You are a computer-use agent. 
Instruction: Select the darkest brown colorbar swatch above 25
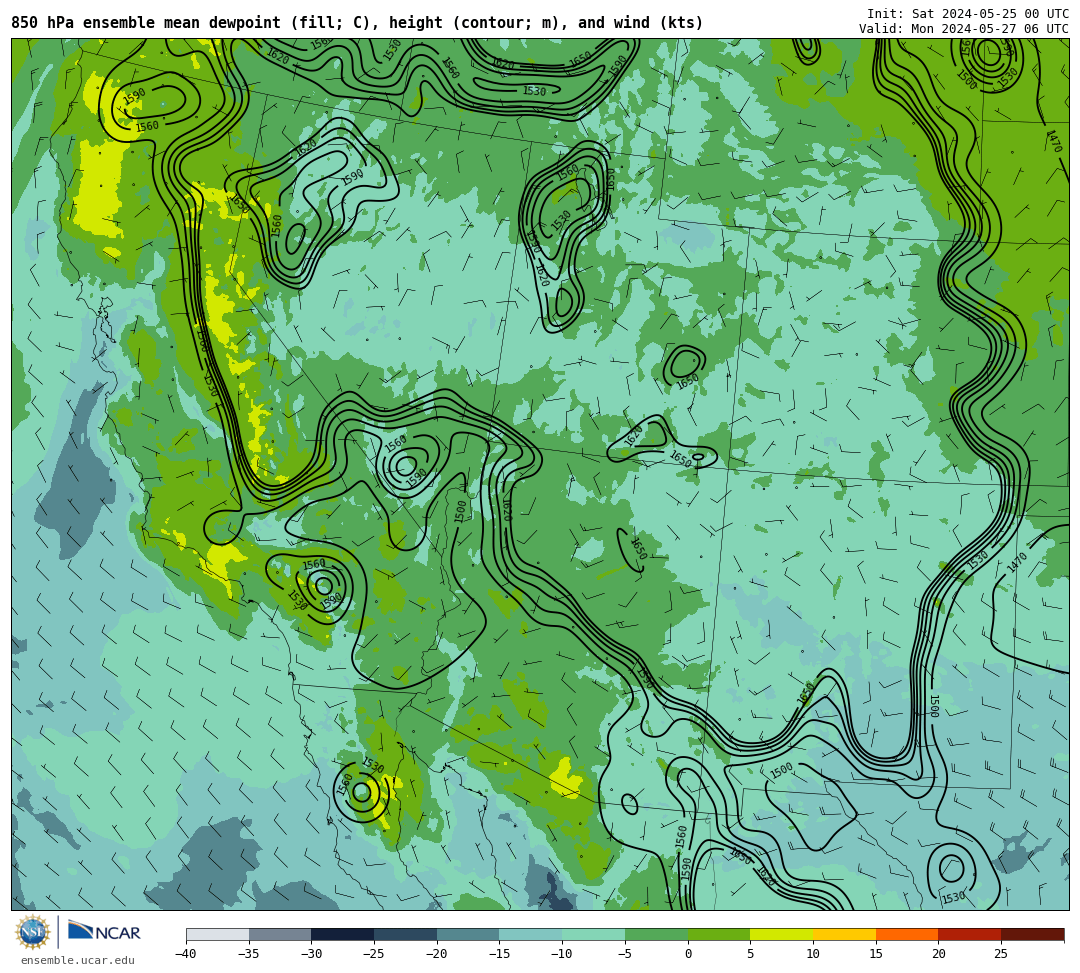[x=1032, y=934]
